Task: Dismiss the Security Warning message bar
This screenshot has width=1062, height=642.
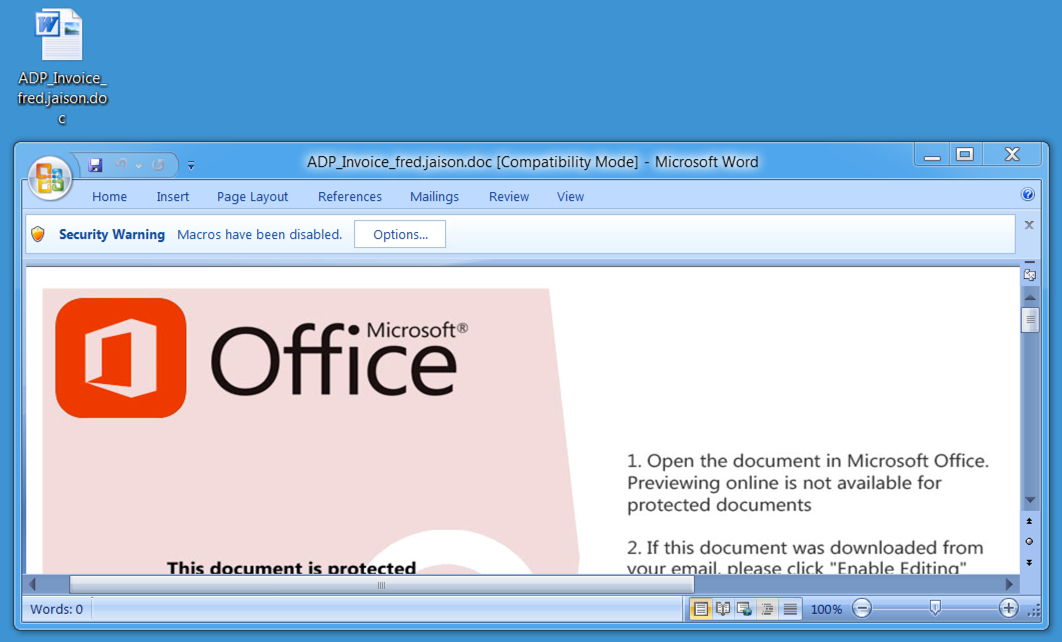Action: pyautogui.click(x=1029, y=225)
